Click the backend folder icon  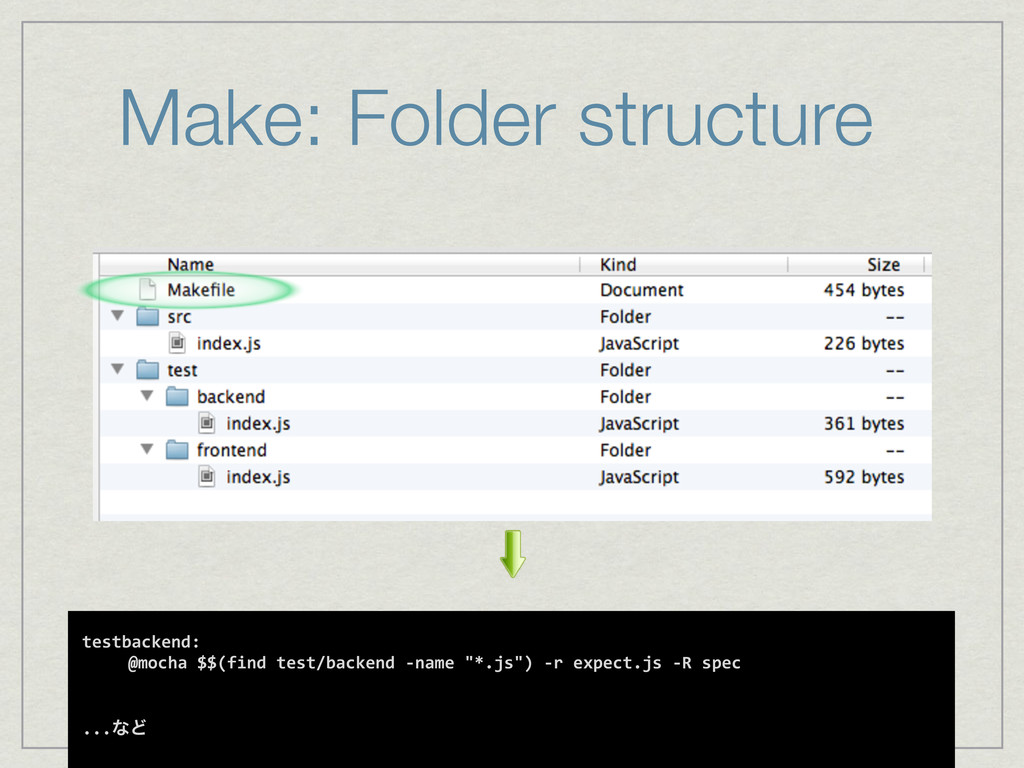tap(177, 396)
